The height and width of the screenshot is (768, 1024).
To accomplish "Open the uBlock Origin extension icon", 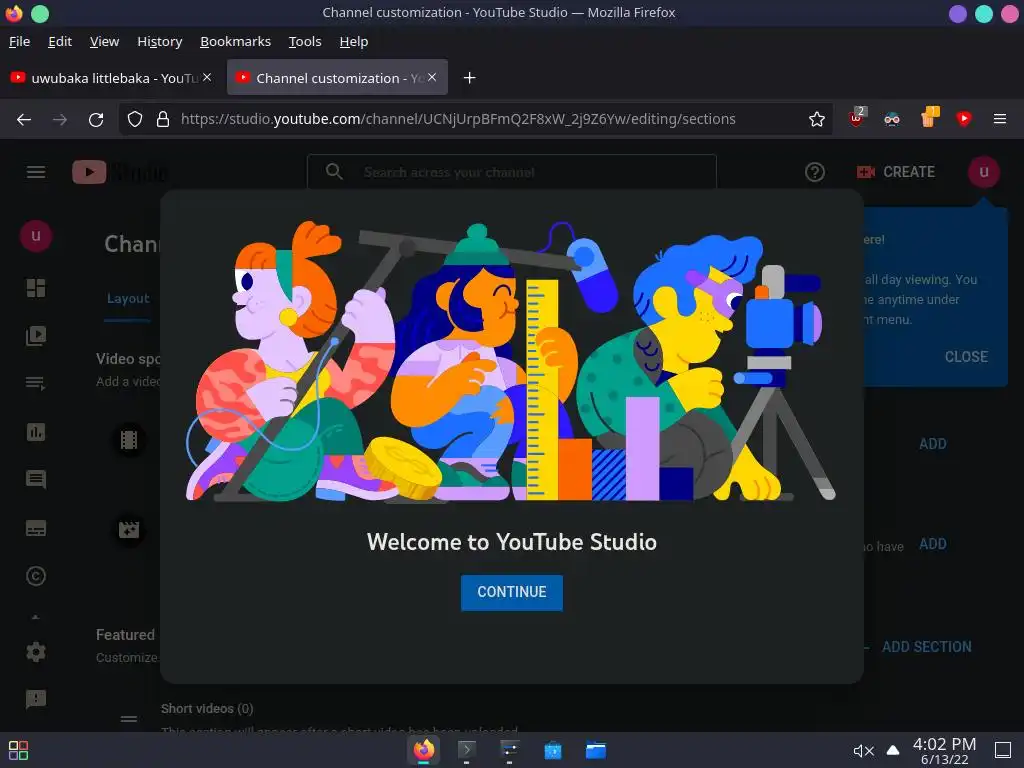I will (x=856, y=118).
